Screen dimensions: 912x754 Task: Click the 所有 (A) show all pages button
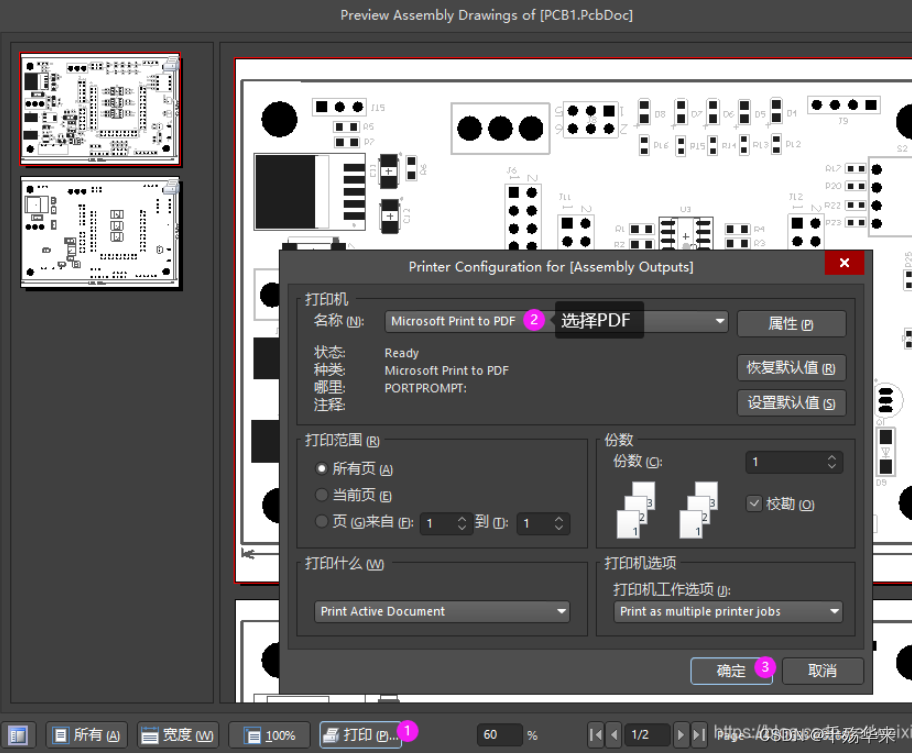pos(86,735)
